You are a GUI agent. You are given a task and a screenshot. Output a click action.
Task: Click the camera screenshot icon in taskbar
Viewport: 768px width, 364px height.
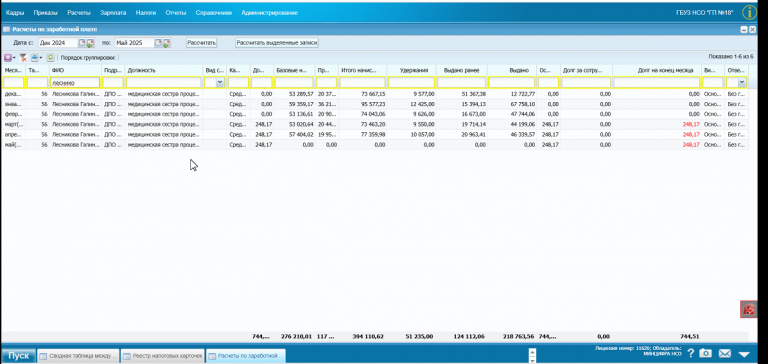[705, 353]
